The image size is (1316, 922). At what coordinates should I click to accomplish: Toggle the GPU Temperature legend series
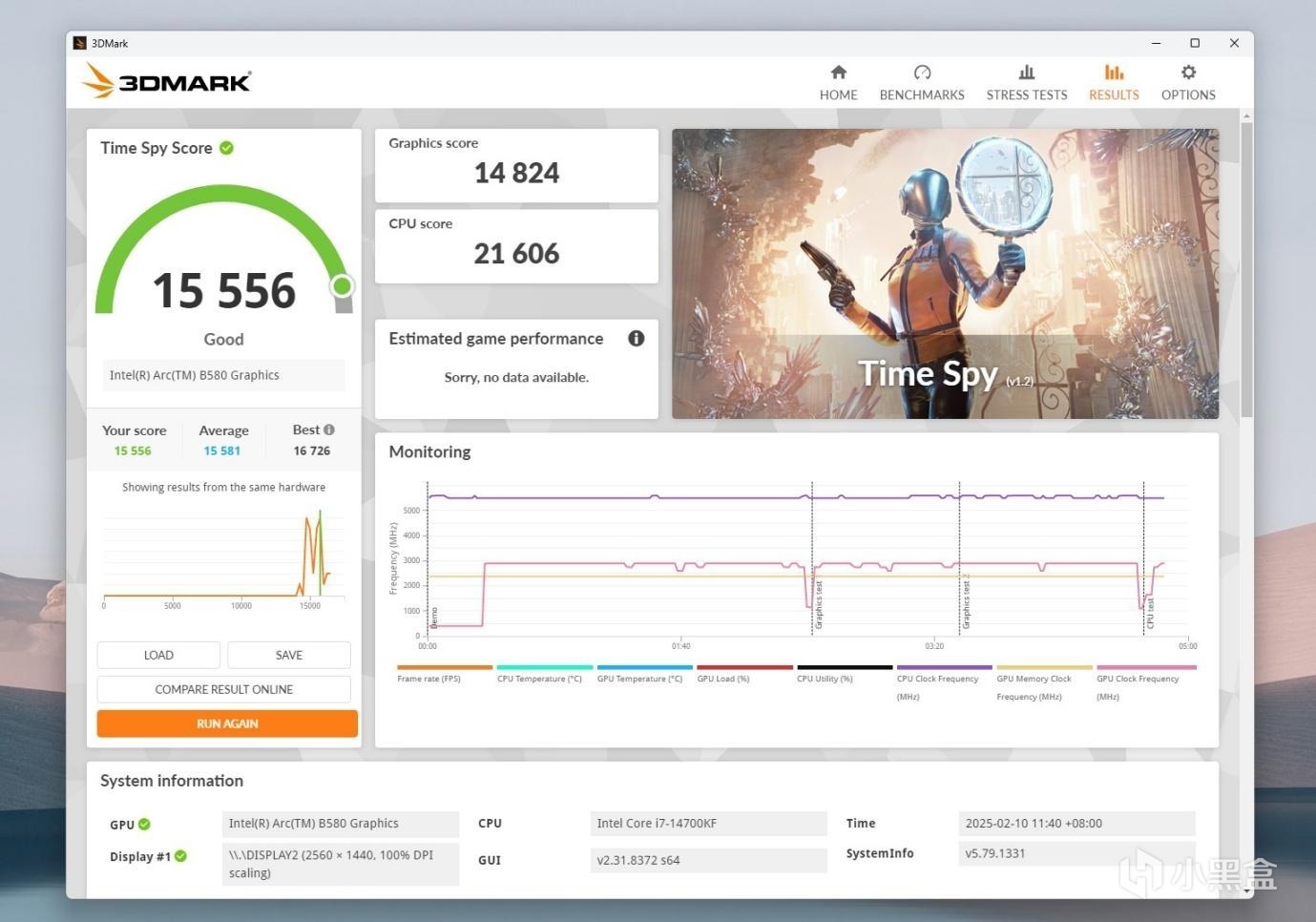[x=644, y=675]
